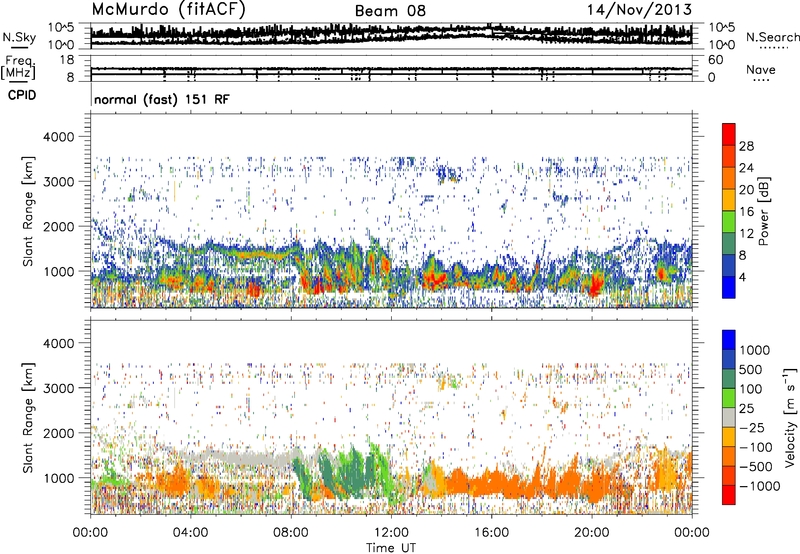Click the 'Power [dB]' colorbar label
The height and width of the screenshot is (554, 800).
pos(763,211)
